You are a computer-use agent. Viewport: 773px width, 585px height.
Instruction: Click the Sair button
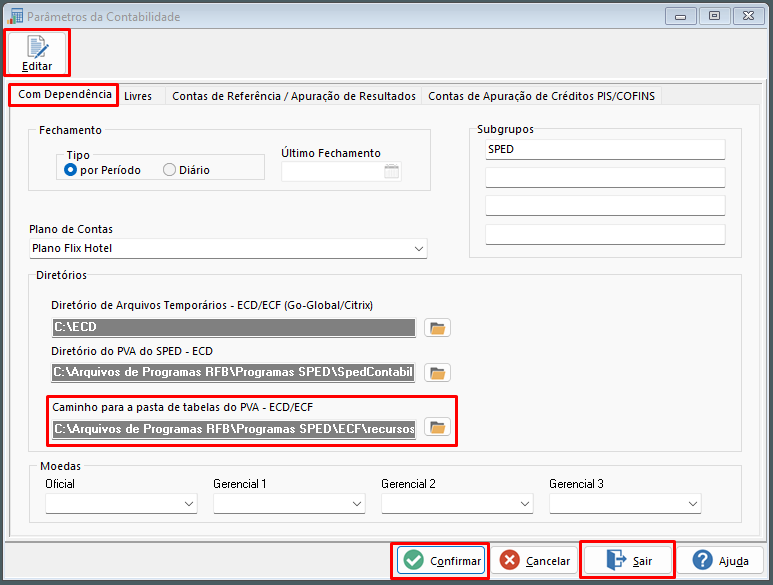tap(628, 560)
